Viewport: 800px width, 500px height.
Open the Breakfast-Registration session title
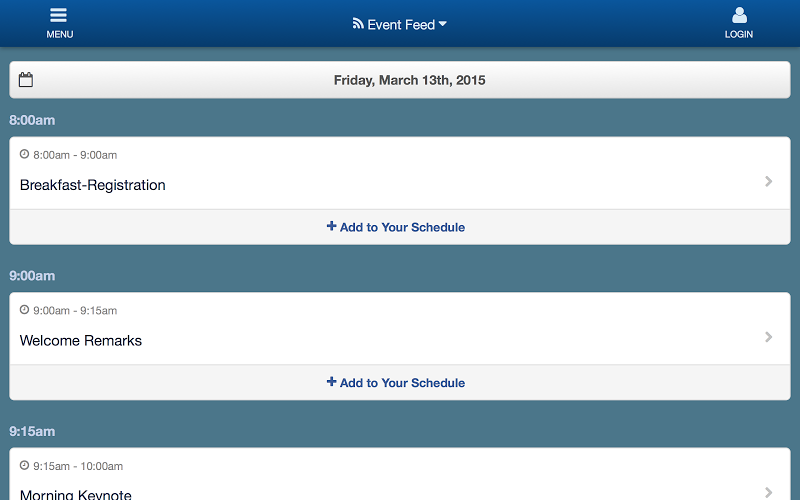coord(92,185)
